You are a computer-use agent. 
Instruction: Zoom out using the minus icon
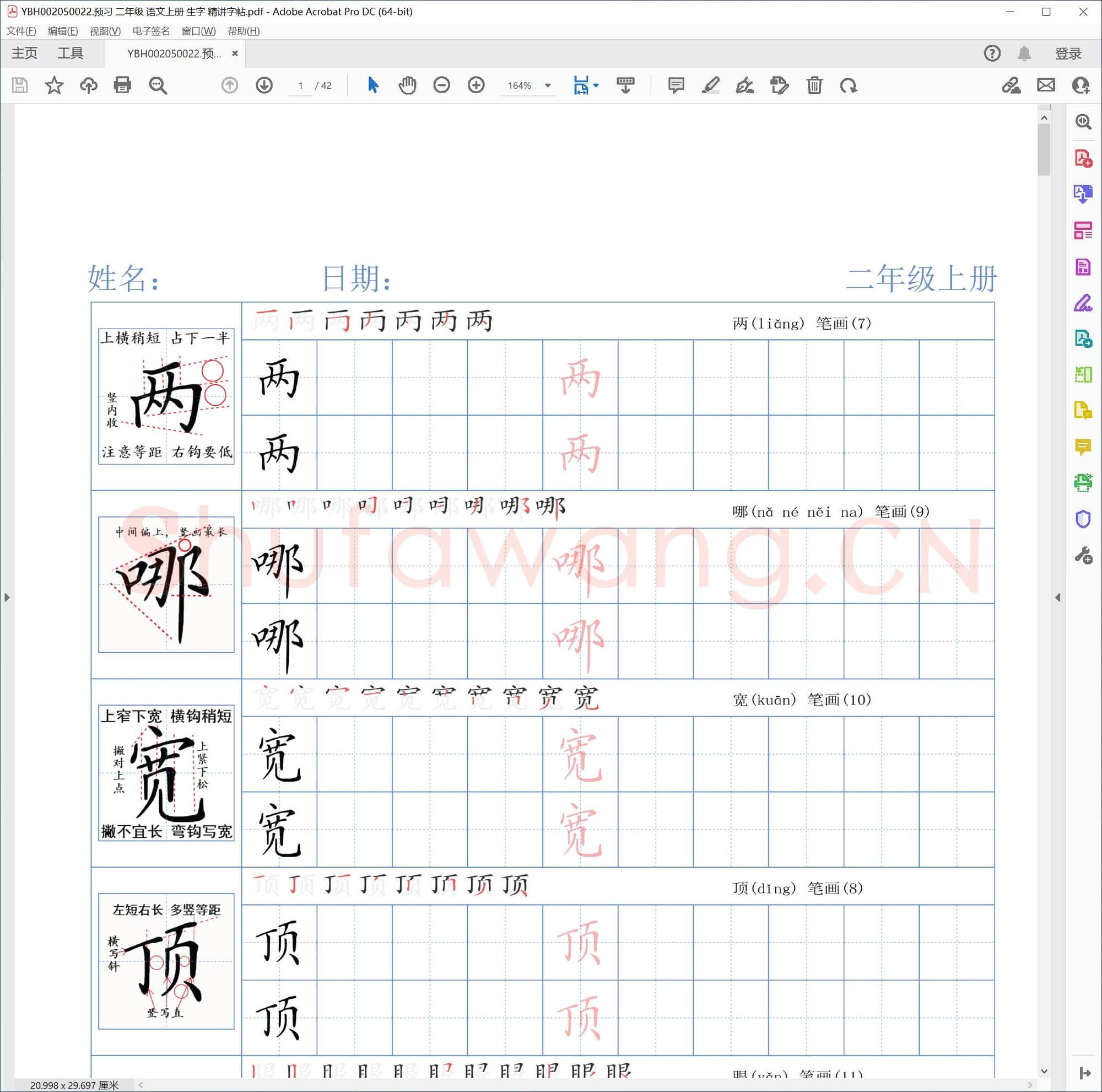pyautogui.click(x=441, y=85)
